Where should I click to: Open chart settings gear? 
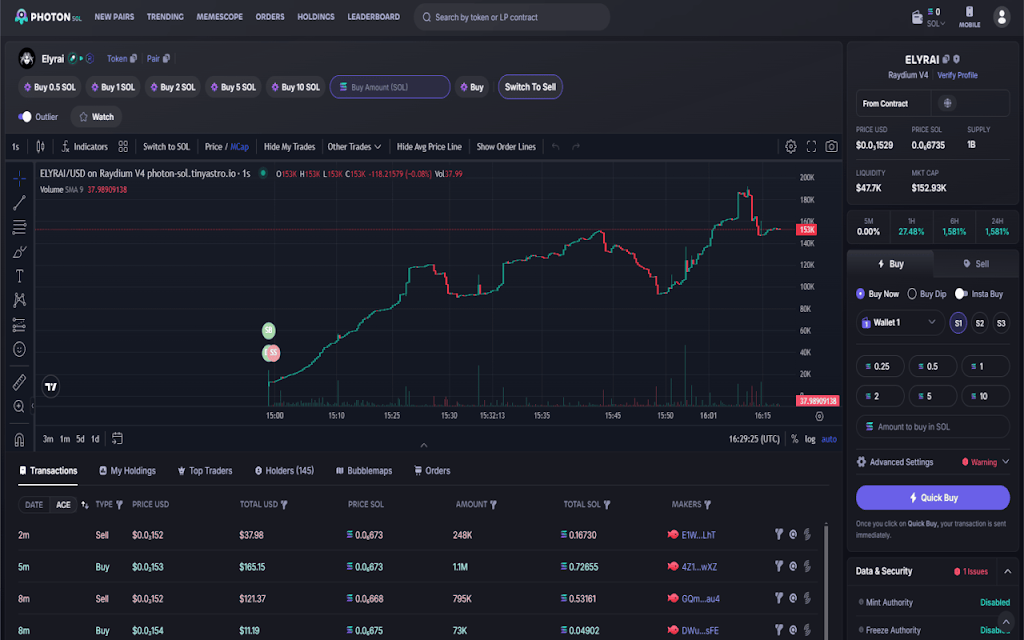[790, 146]
